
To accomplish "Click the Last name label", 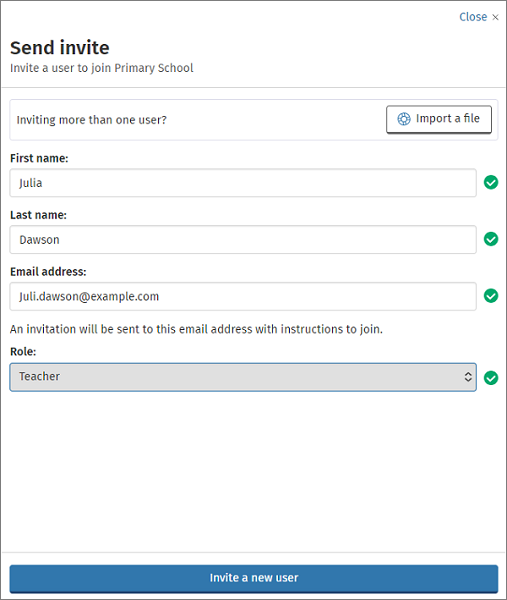I will pyautogui.click(x=38, y=215).
